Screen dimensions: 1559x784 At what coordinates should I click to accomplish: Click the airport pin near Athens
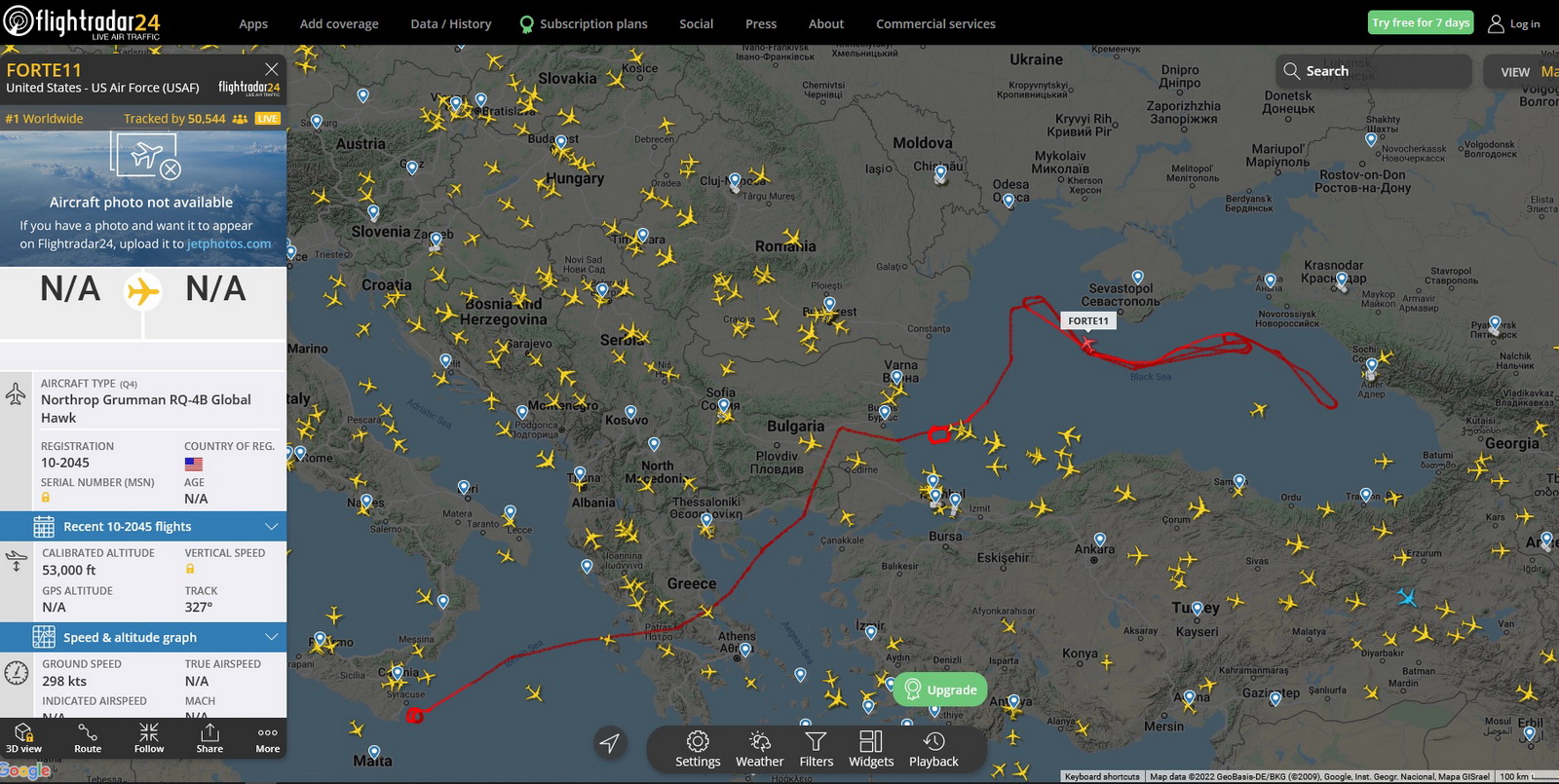coord(744,651)
